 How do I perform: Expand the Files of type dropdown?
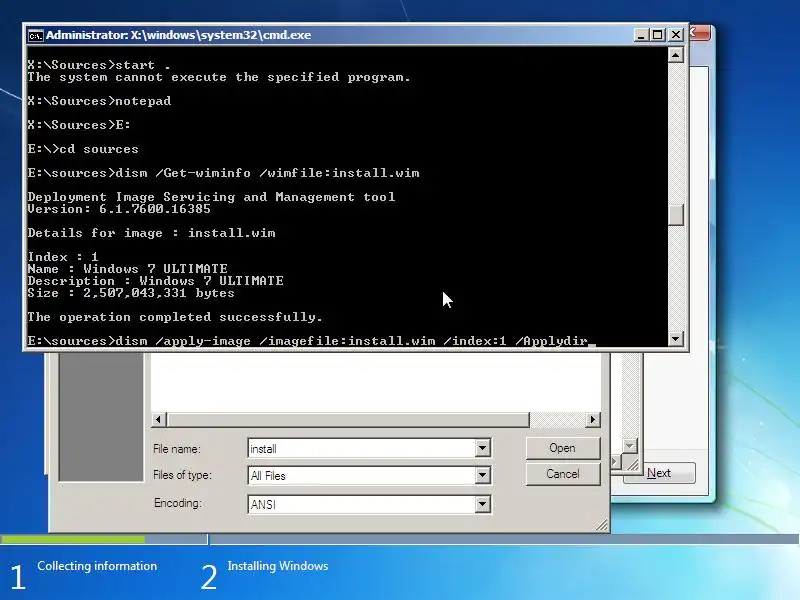[x=482, y=476]
